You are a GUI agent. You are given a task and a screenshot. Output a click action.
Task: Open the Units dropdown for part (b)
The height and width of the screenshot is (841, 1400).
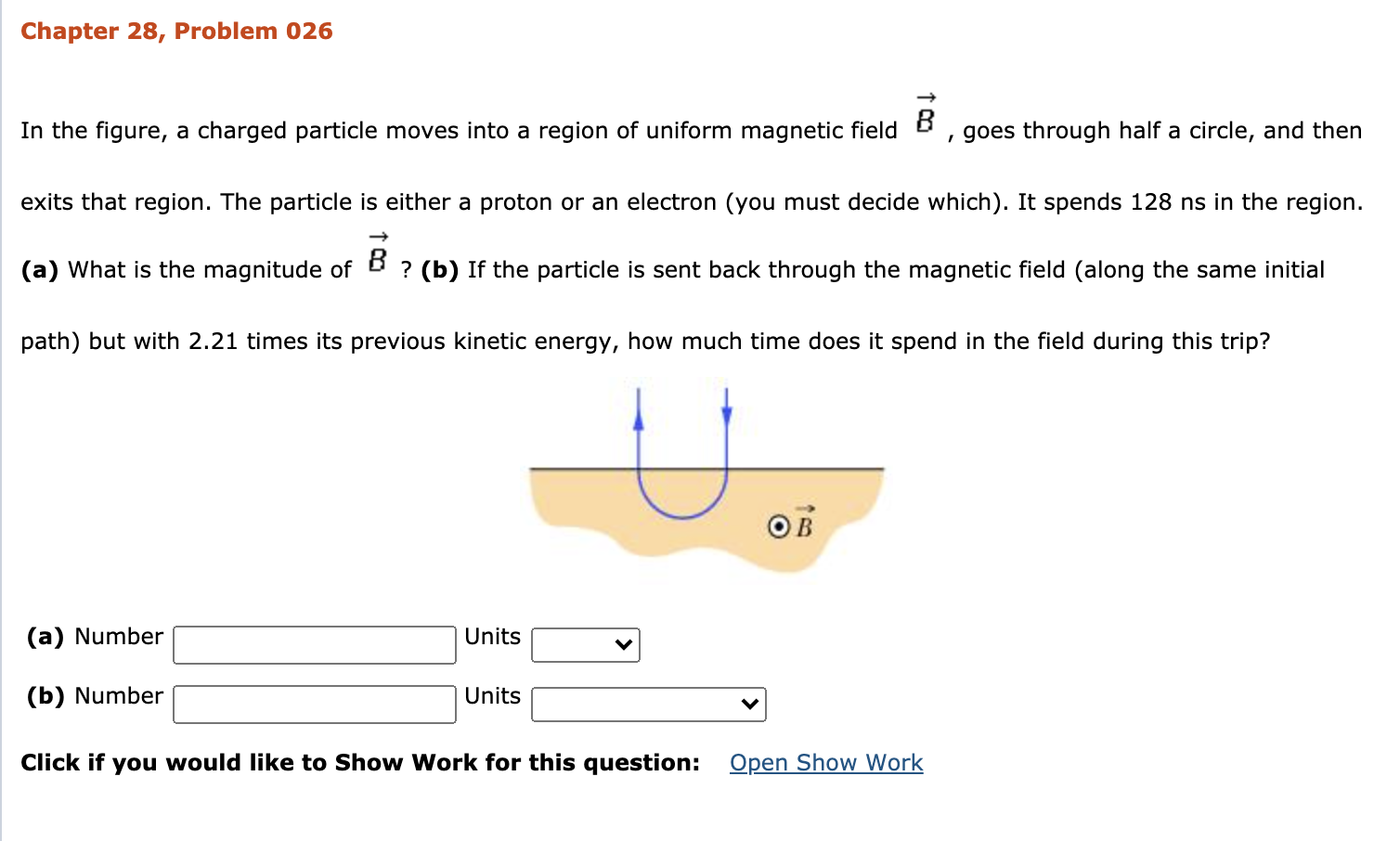tap(648, 704)
